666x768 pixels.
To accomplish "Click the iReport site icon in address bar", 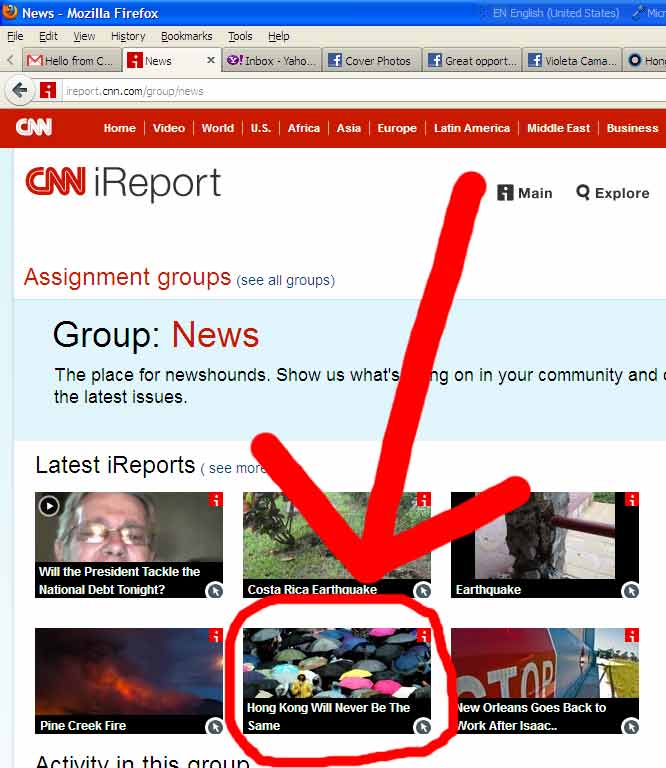I will coord(48,90).
